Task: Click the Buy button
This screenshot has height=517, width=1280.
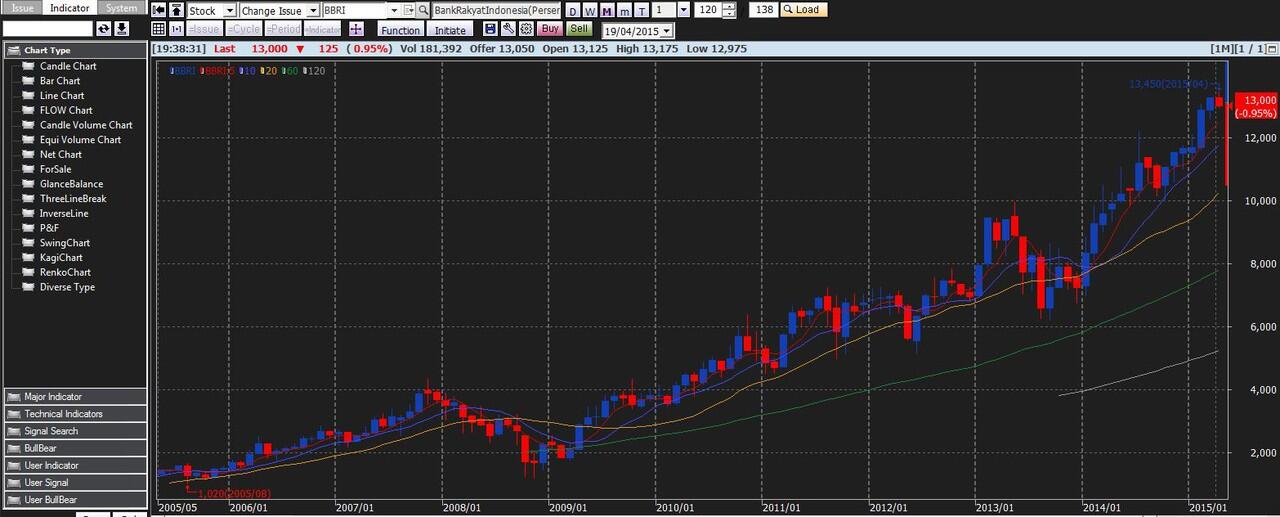Action: (x=550, y=29)
